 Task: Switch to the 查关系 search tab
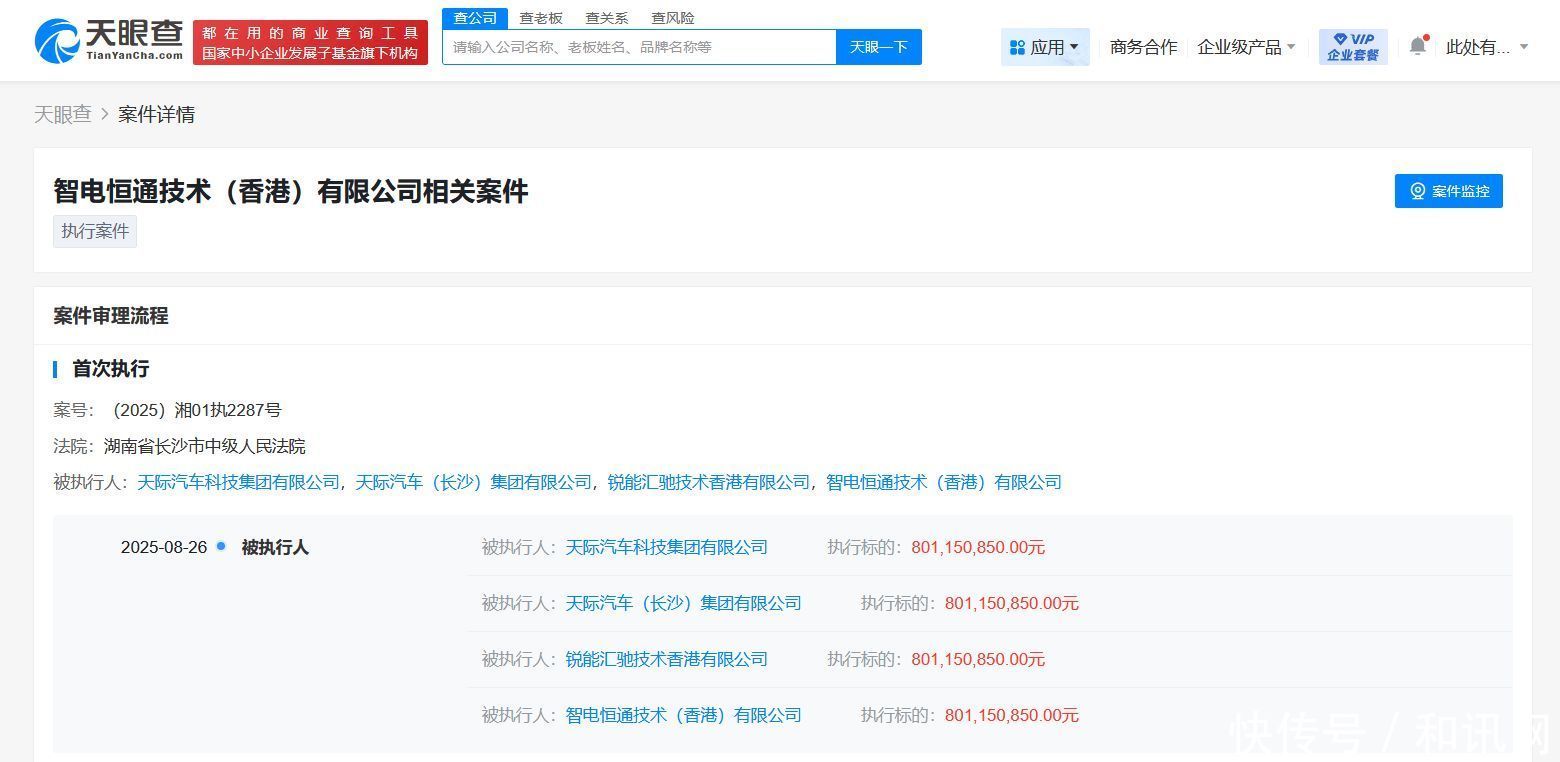pos(607,18)
